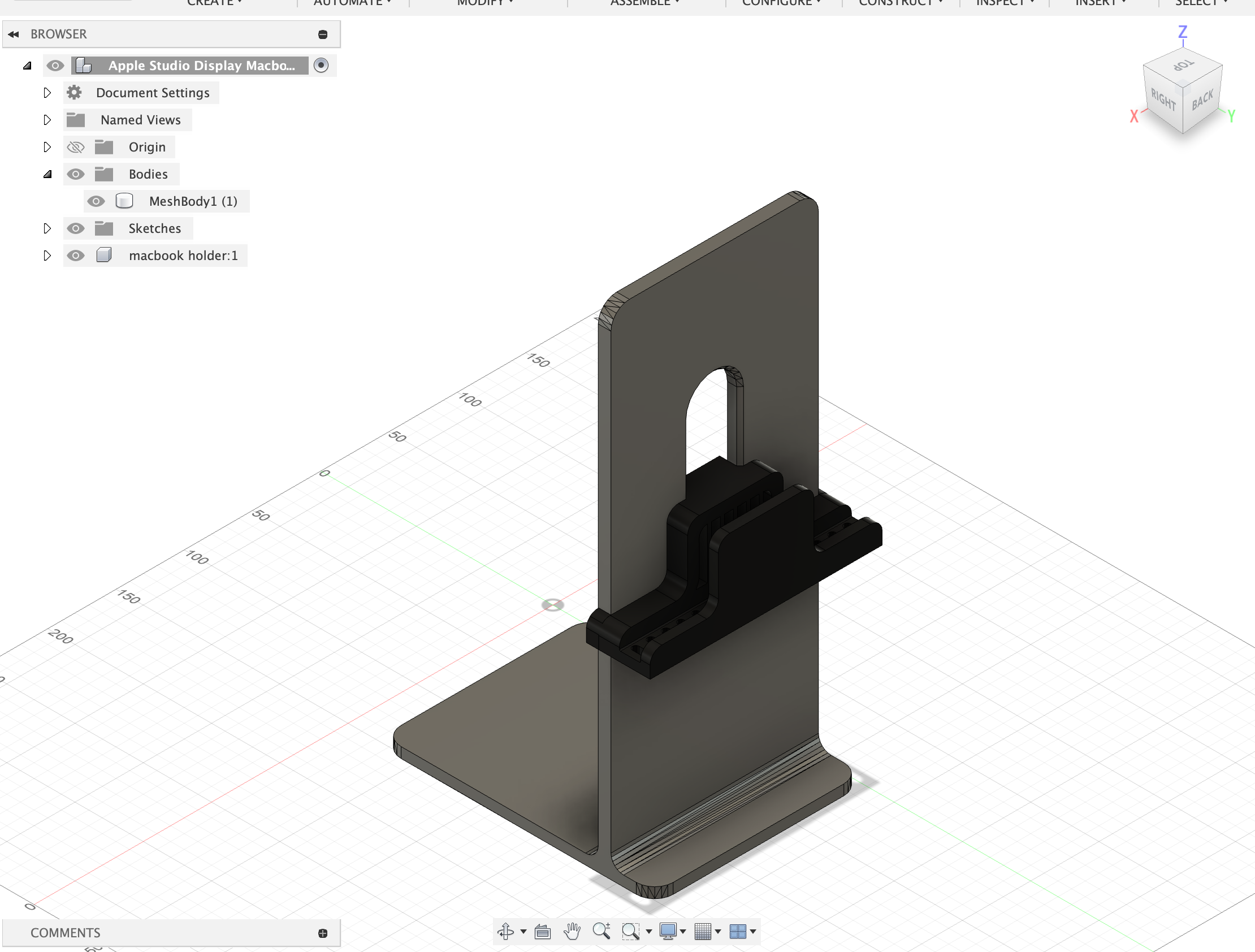Hide MeshBody1 (1) with eye icon
Image resolution: width=1255 pixels, height=952 pixels.
point(96,201)
